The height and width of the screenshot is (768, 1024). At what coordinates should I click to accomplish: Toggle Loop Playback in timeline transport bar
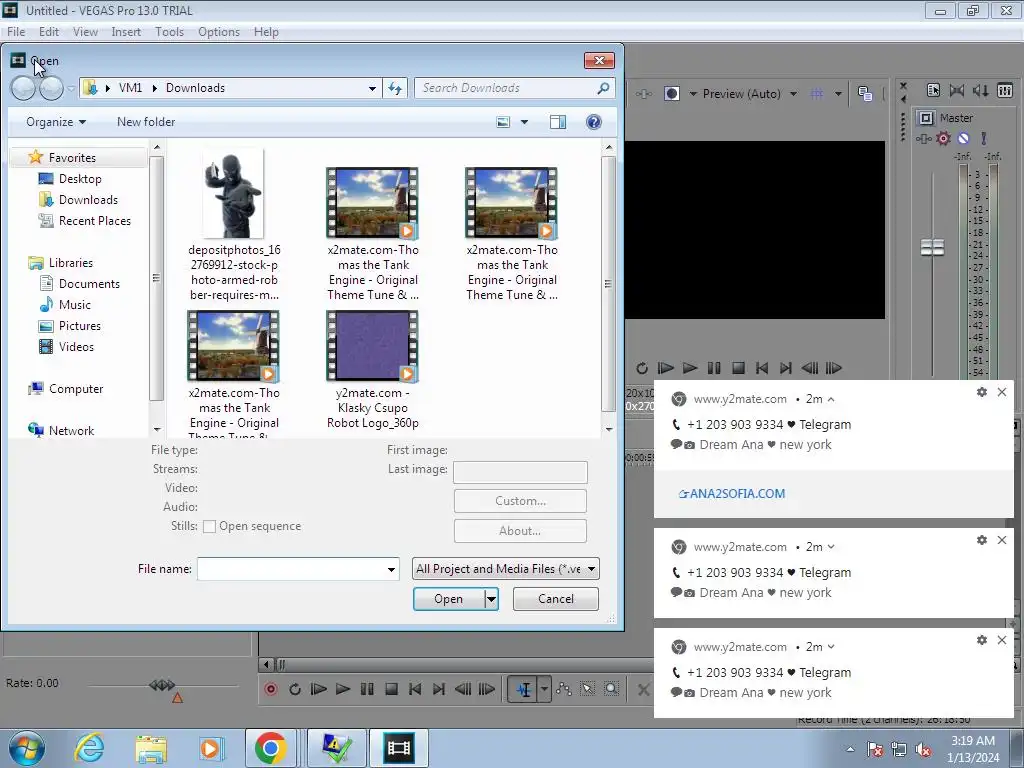pos(295,689)
